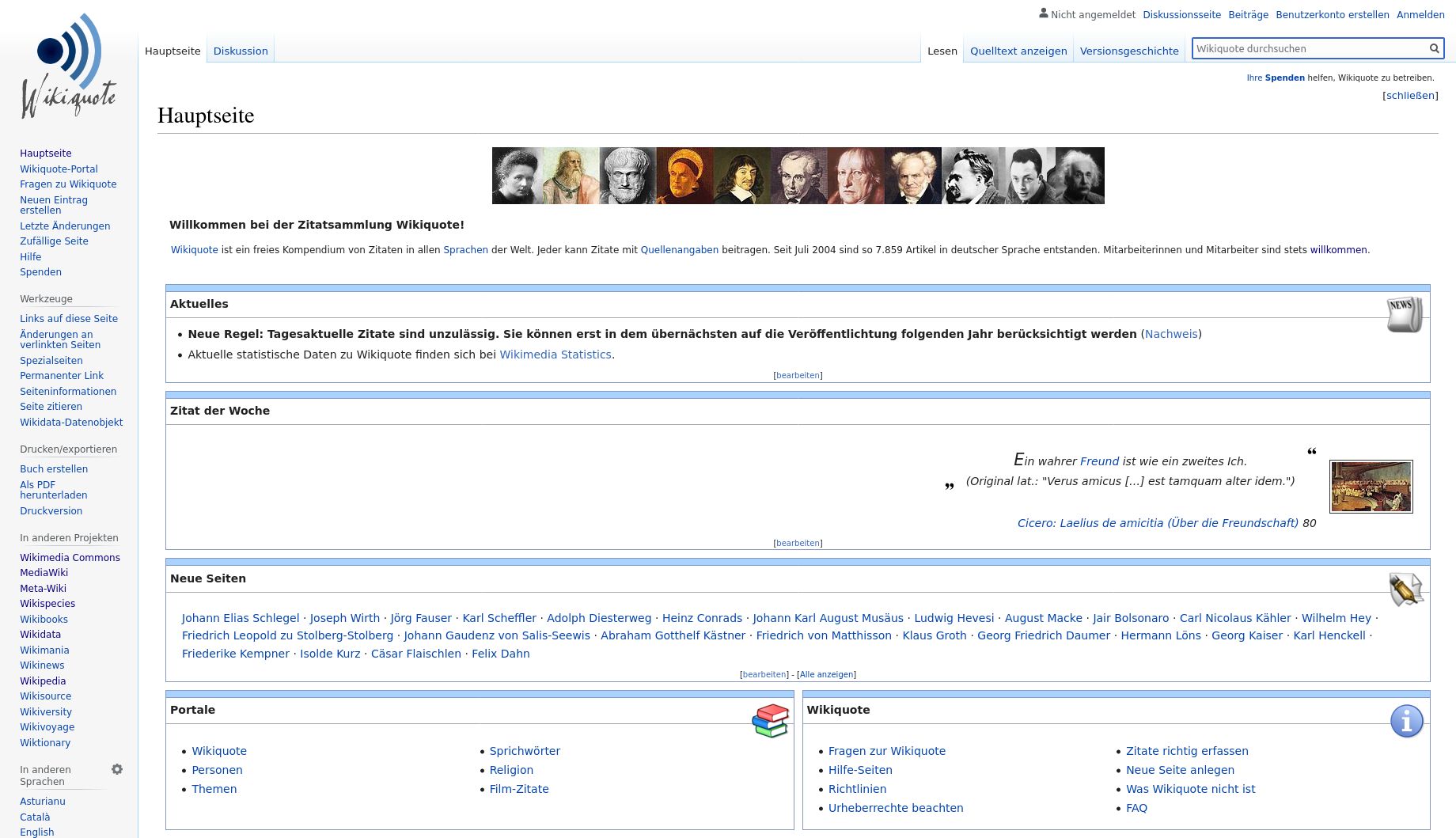Open the Versionsgeschichte tab
1456x838 pixels.
1129,51
